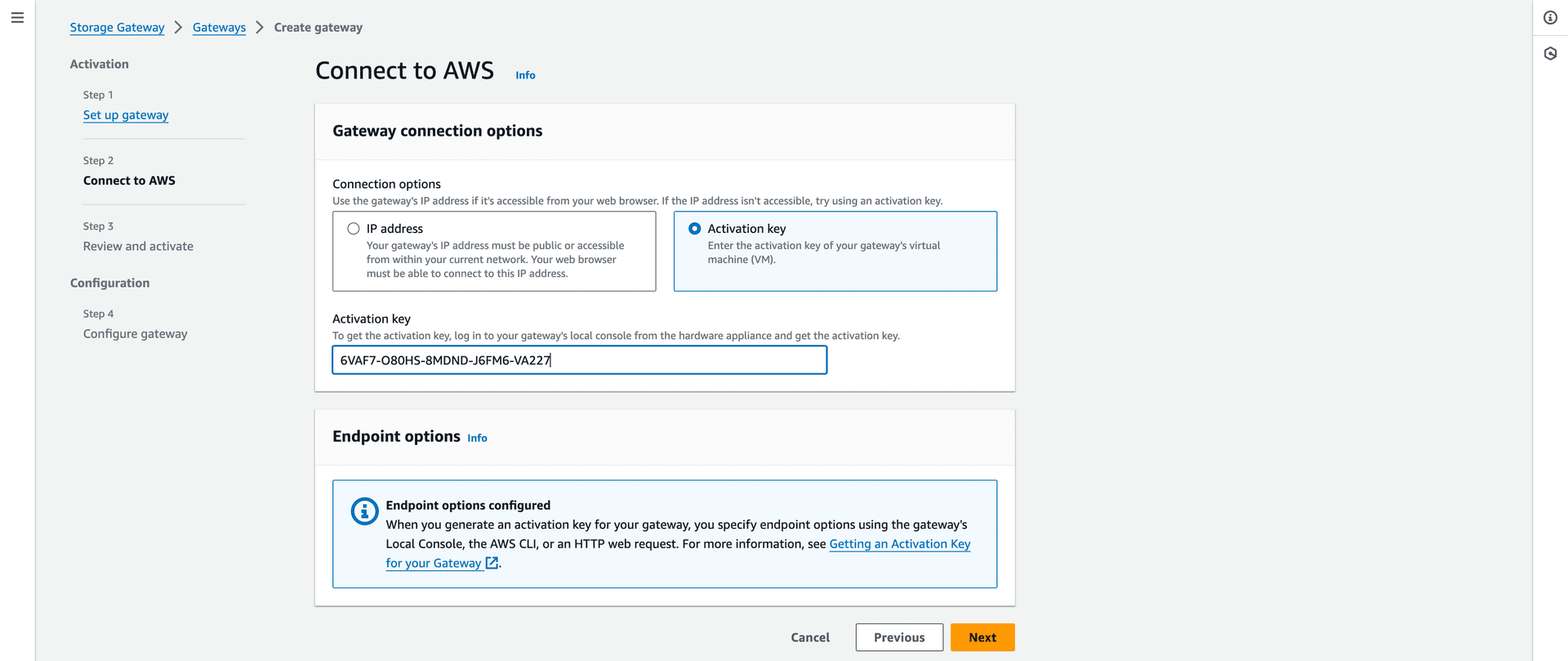Click the hexagon settings icon at right
The width and height of the screenshot is (1568, 661).
[1550, 54]
